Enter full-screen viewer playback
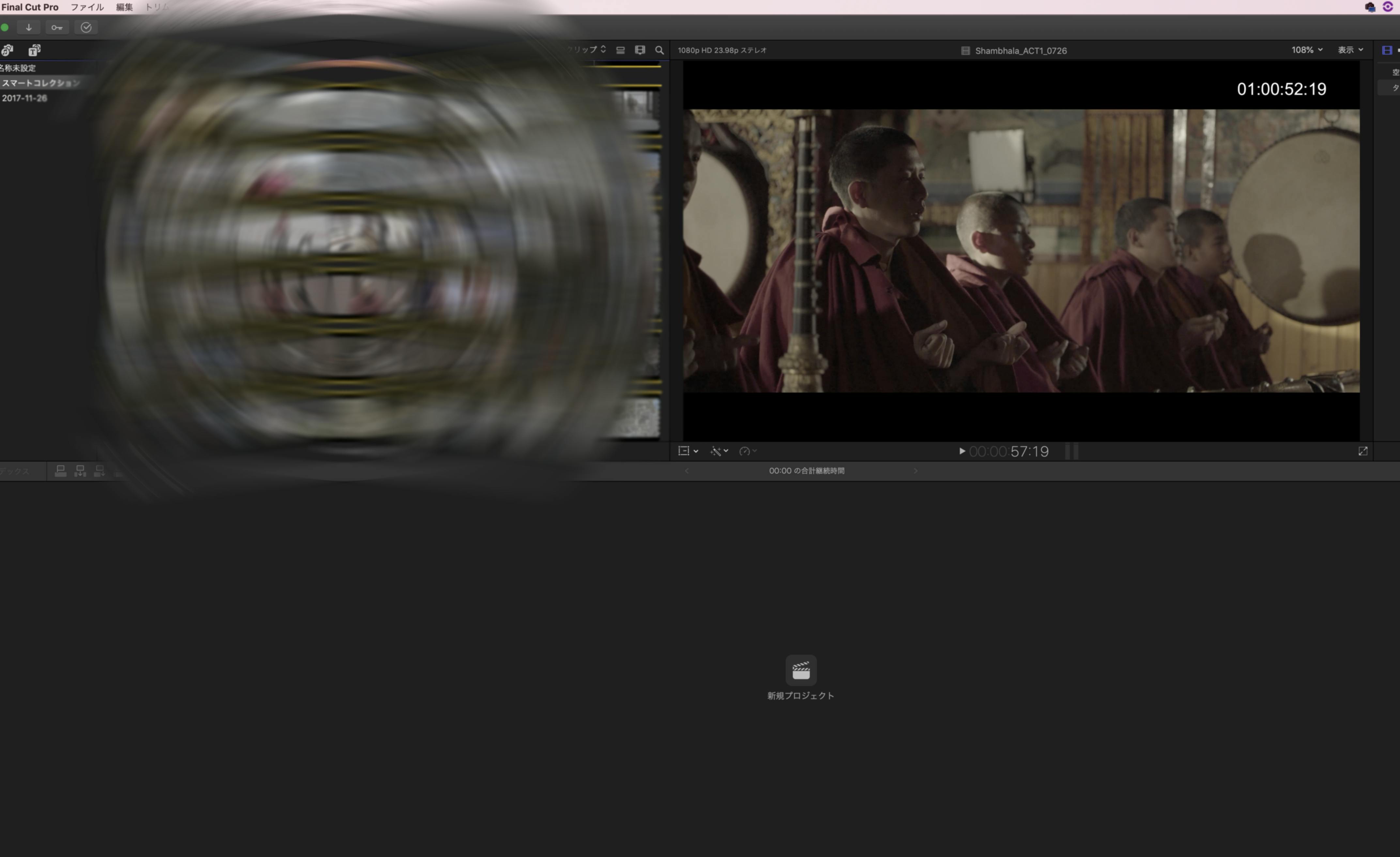 click(1362, 451)
